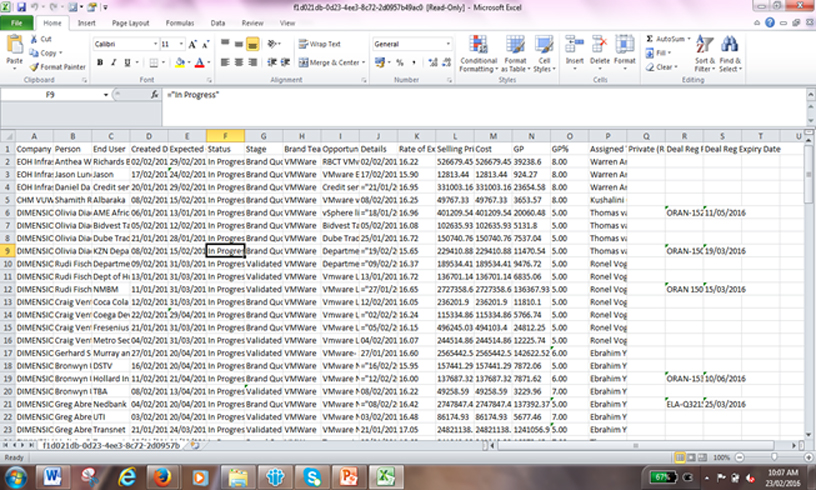Expand the Merge & Center dropdown arrow
816x490 pixels.
click(363, 62)
